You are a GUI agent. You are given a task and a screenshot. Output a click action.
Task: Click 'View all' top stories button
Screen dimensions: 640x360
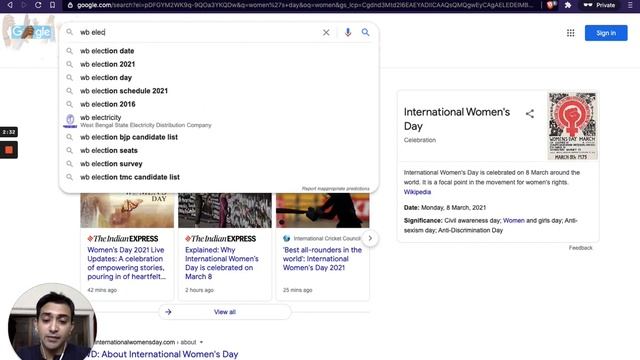225,312
